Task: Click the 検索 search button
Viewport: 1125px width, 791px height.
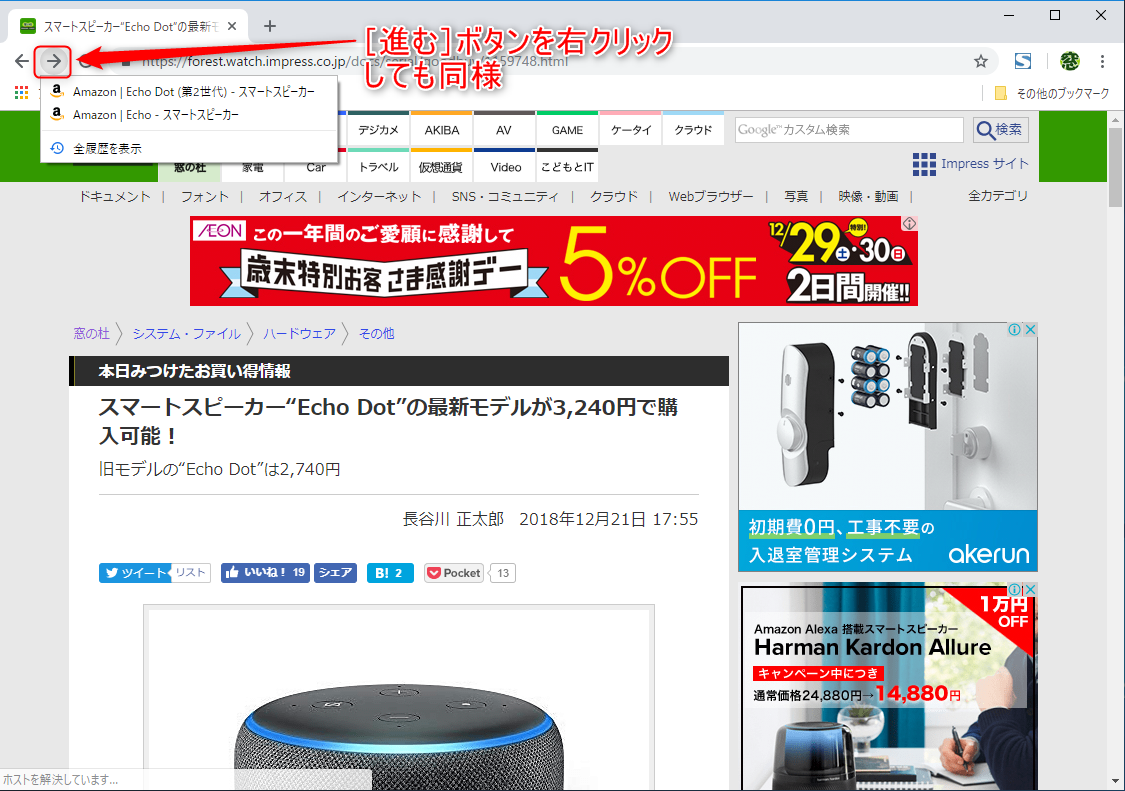Action: (999, 129)
